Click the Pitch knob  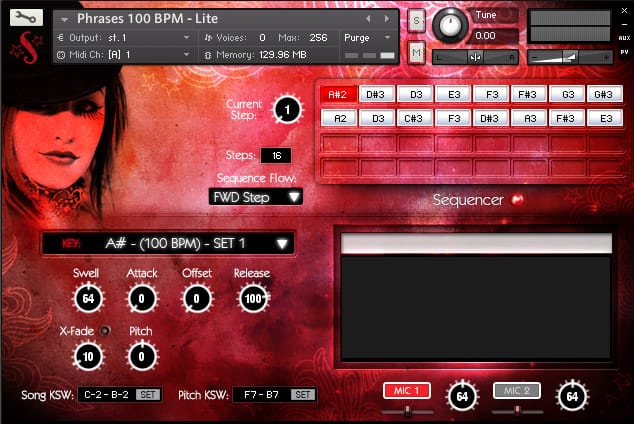pyautogui.click(x=142, y=356)
